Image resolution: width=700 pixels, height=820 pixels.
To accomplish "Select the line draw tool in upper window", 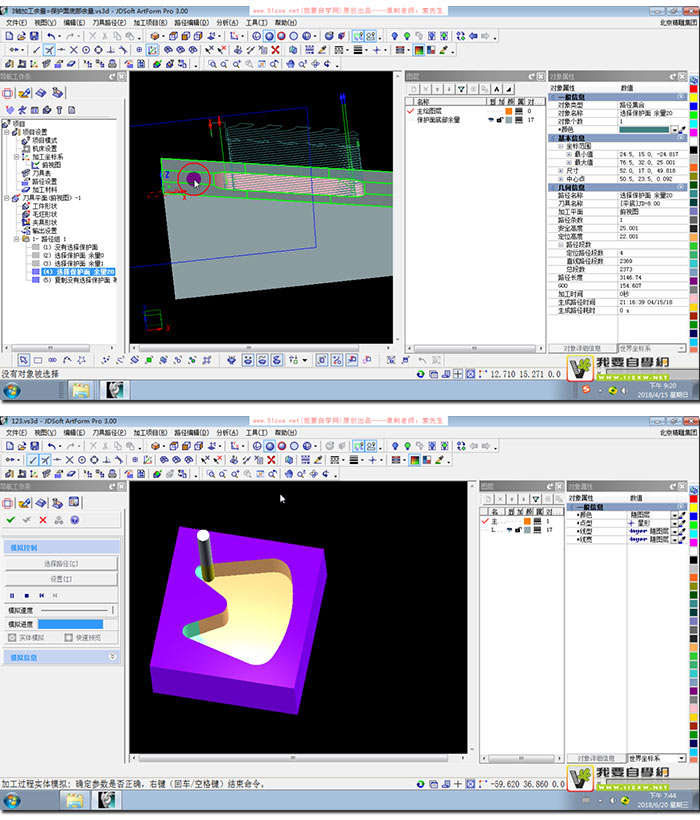I will pyautogui.click(x=36, y=50).
